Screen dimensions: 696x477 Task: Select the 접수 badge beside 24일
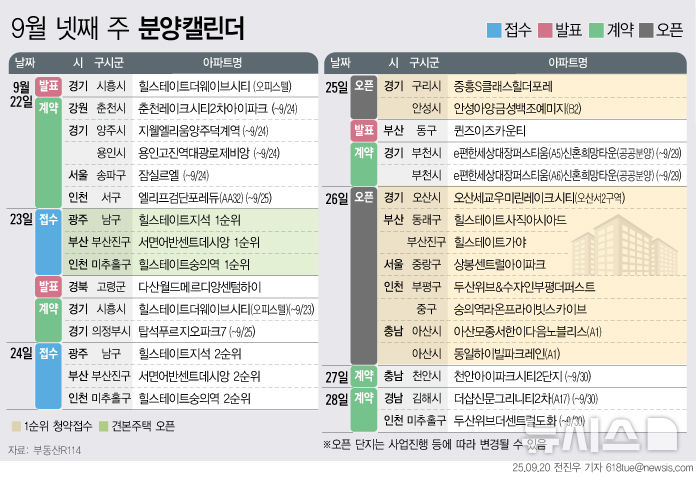[x=48, y=352]
